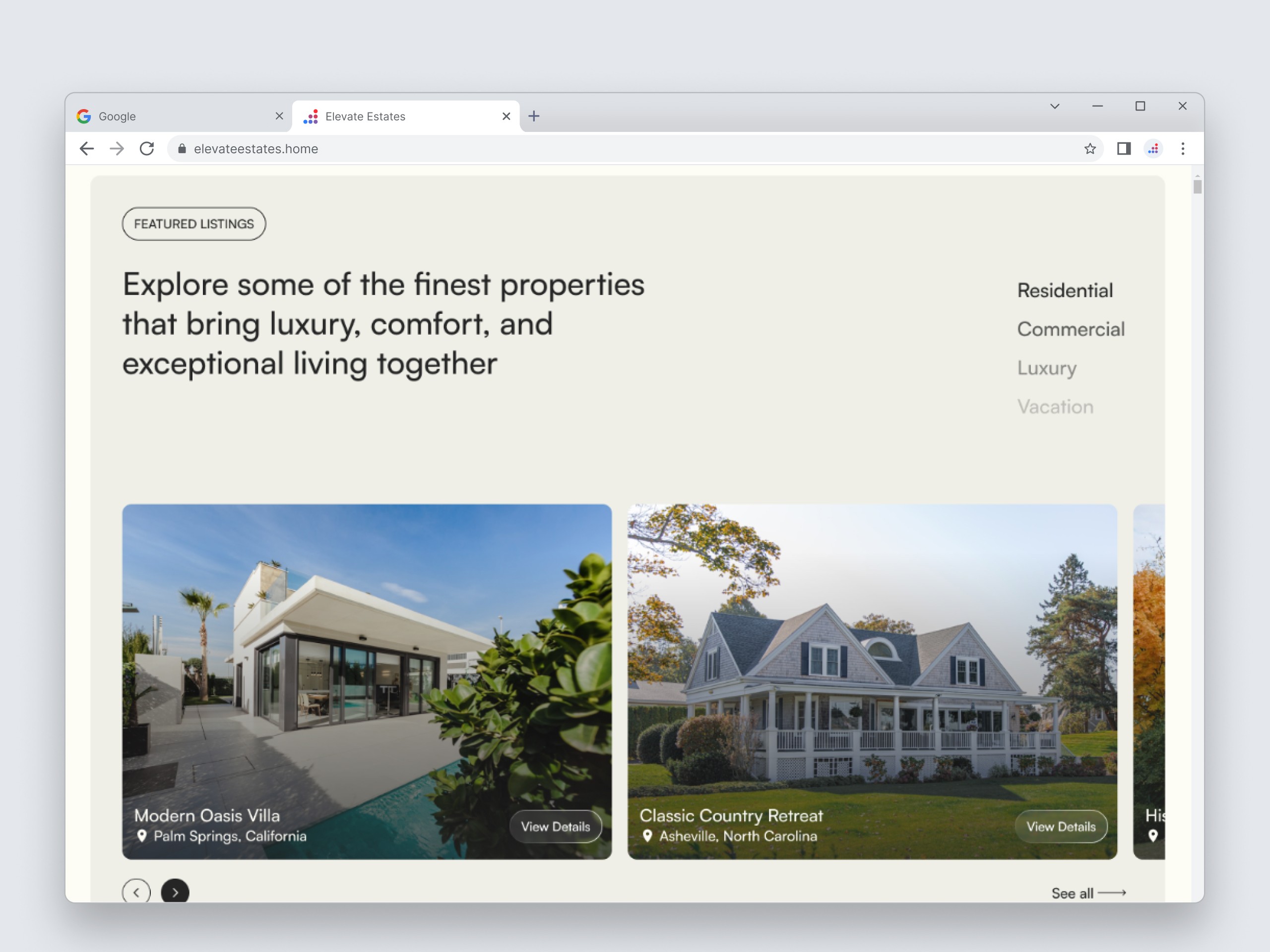Click the site lock security icon
The height and width of the screenshot is (952, 1270).
pyautogui.click(x=182, y=149)
